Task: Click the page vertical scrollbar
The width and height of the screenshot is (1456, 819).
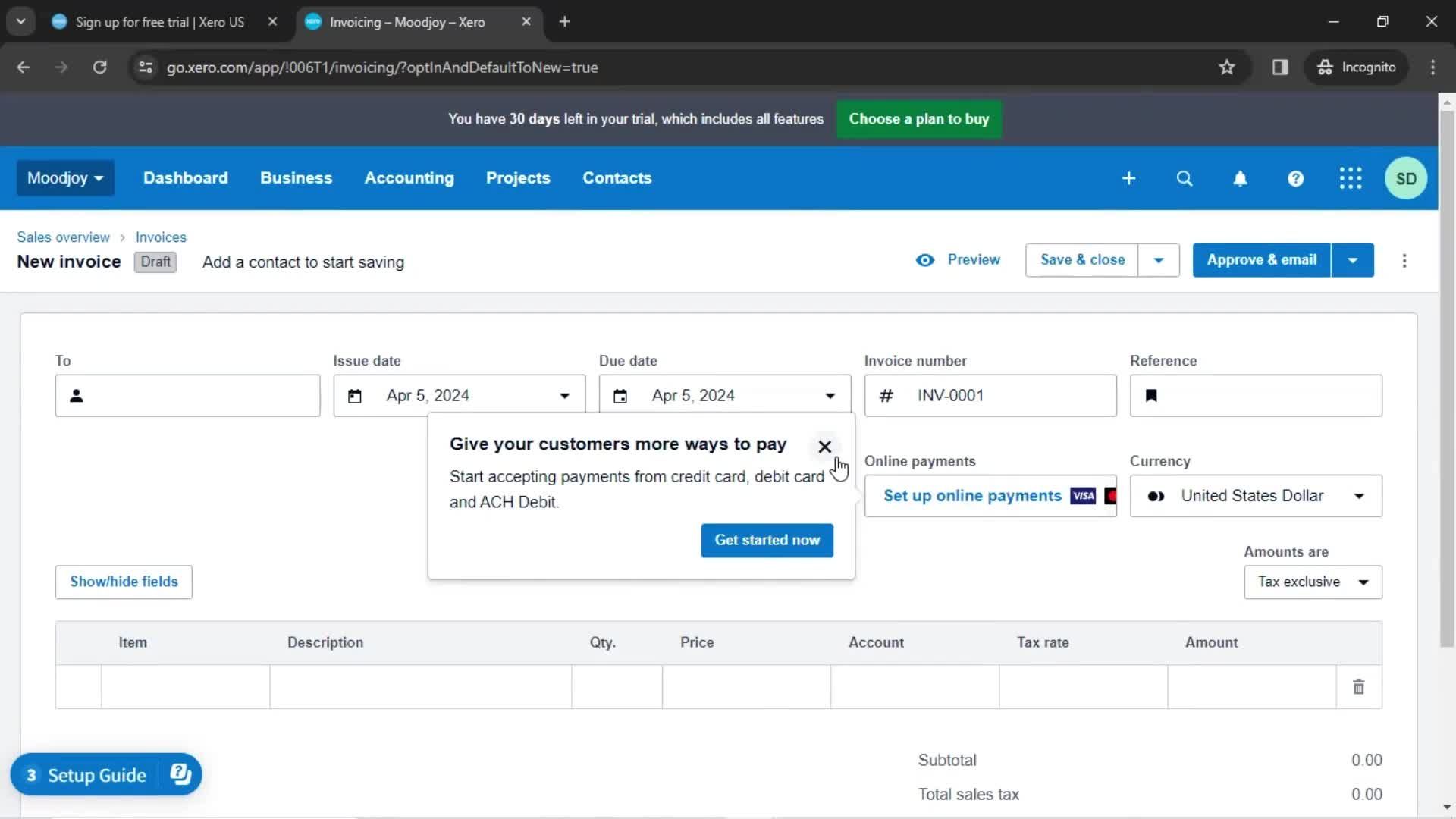Action: click(1447, 379)
